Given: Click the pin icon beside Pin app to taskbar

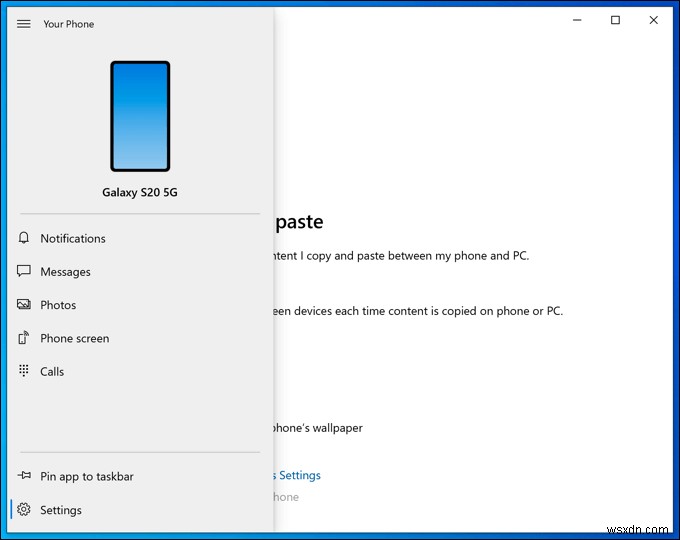Looking at the screenshot, I should point(24,475).
